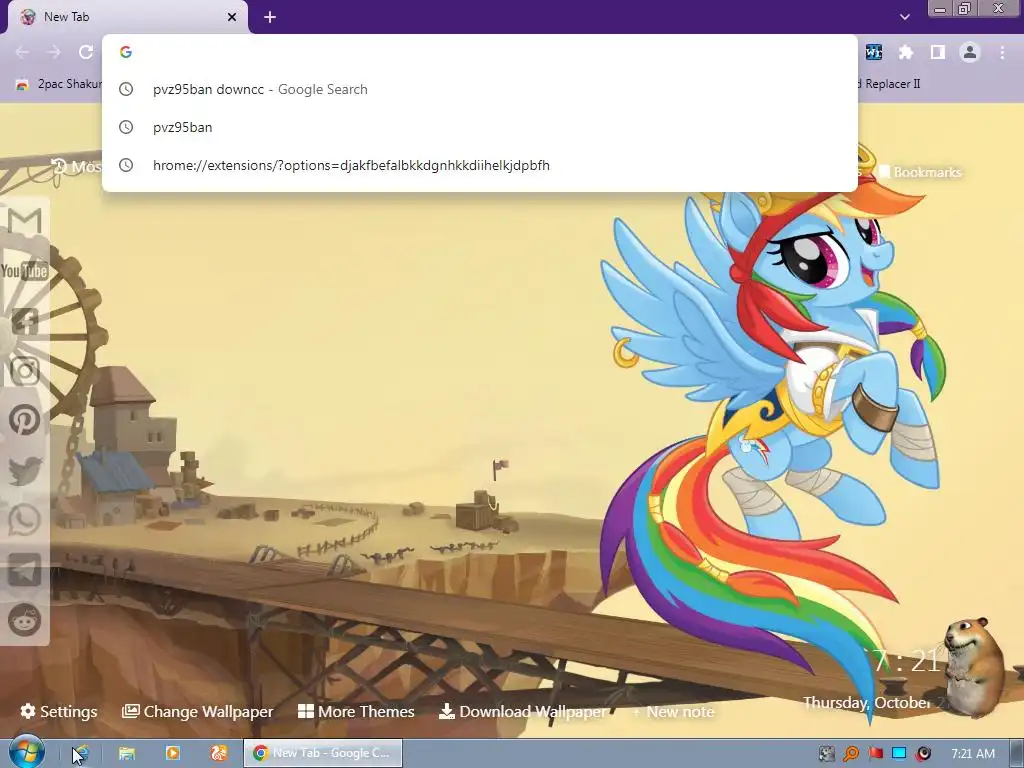1024x768 pixels.
Task: Switch to Chrome New Tab taskbar button
Action: click(323, 753)
